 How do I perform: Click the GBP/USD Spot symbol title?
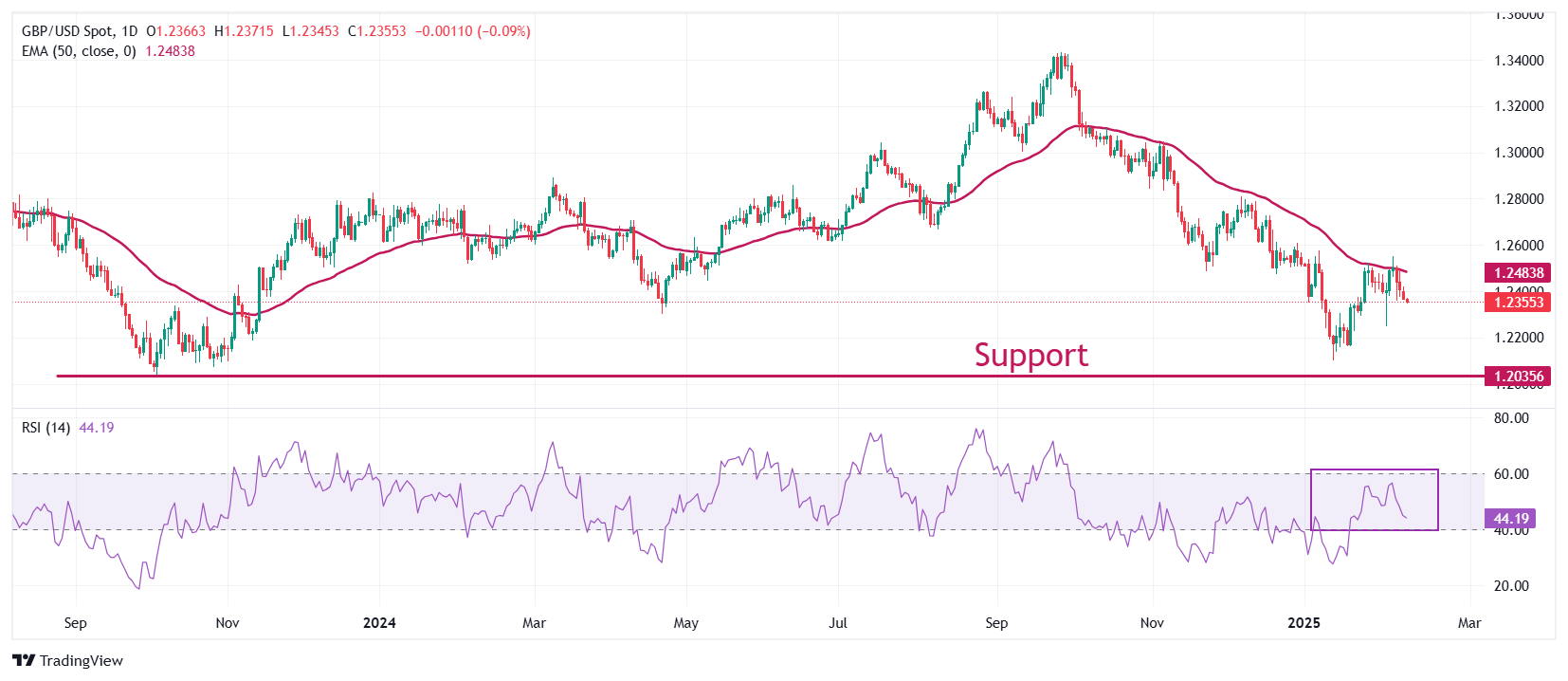tap(66, 31)
